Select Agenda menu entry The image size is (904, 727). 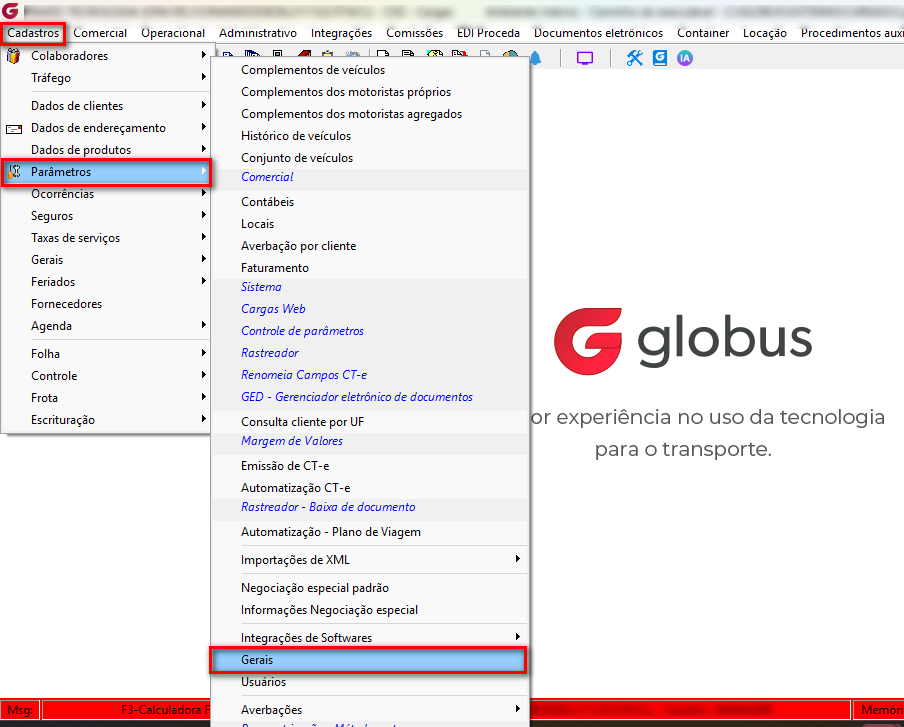[106, 326]
